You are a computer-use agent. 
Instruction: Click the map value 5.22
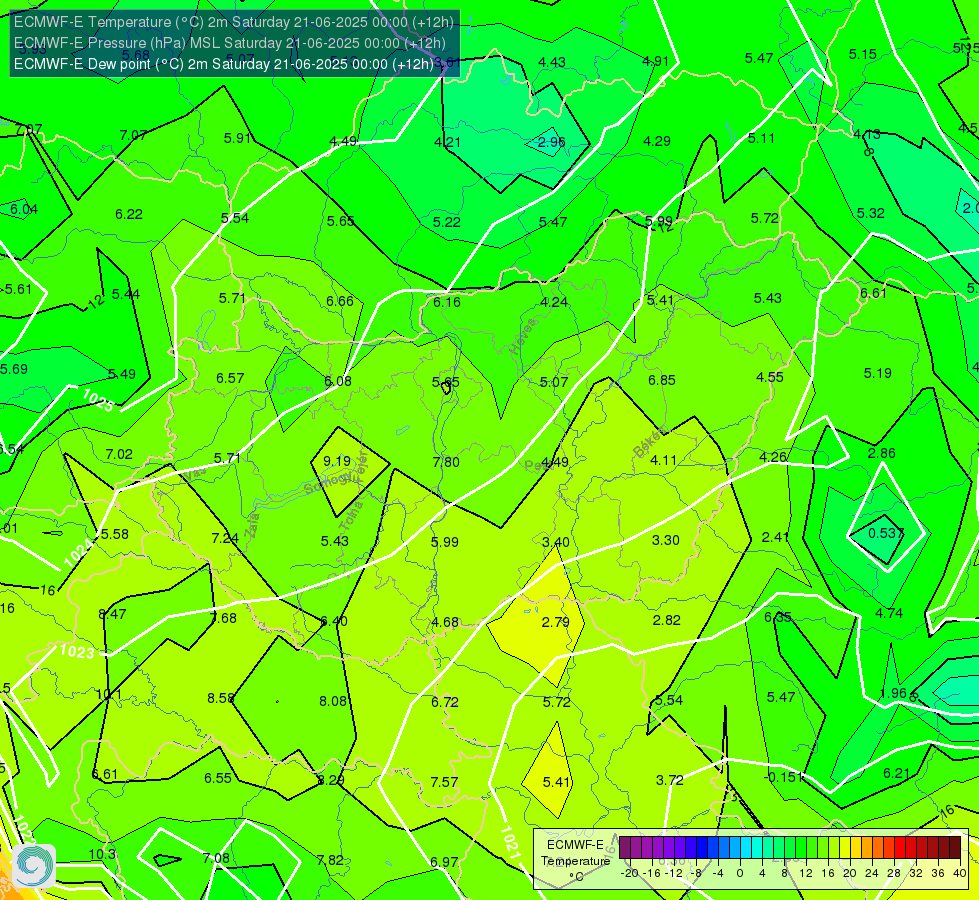pyautogui.click(x=446, y=222)
